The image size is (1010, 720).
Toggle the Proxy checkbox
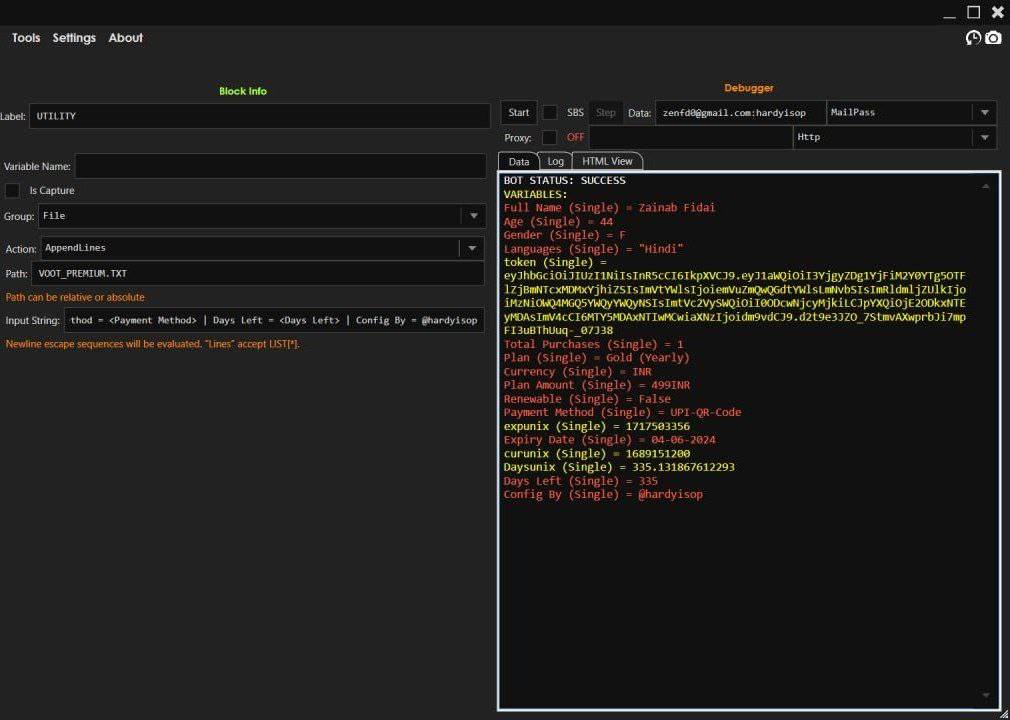click(x=550, y=137)
